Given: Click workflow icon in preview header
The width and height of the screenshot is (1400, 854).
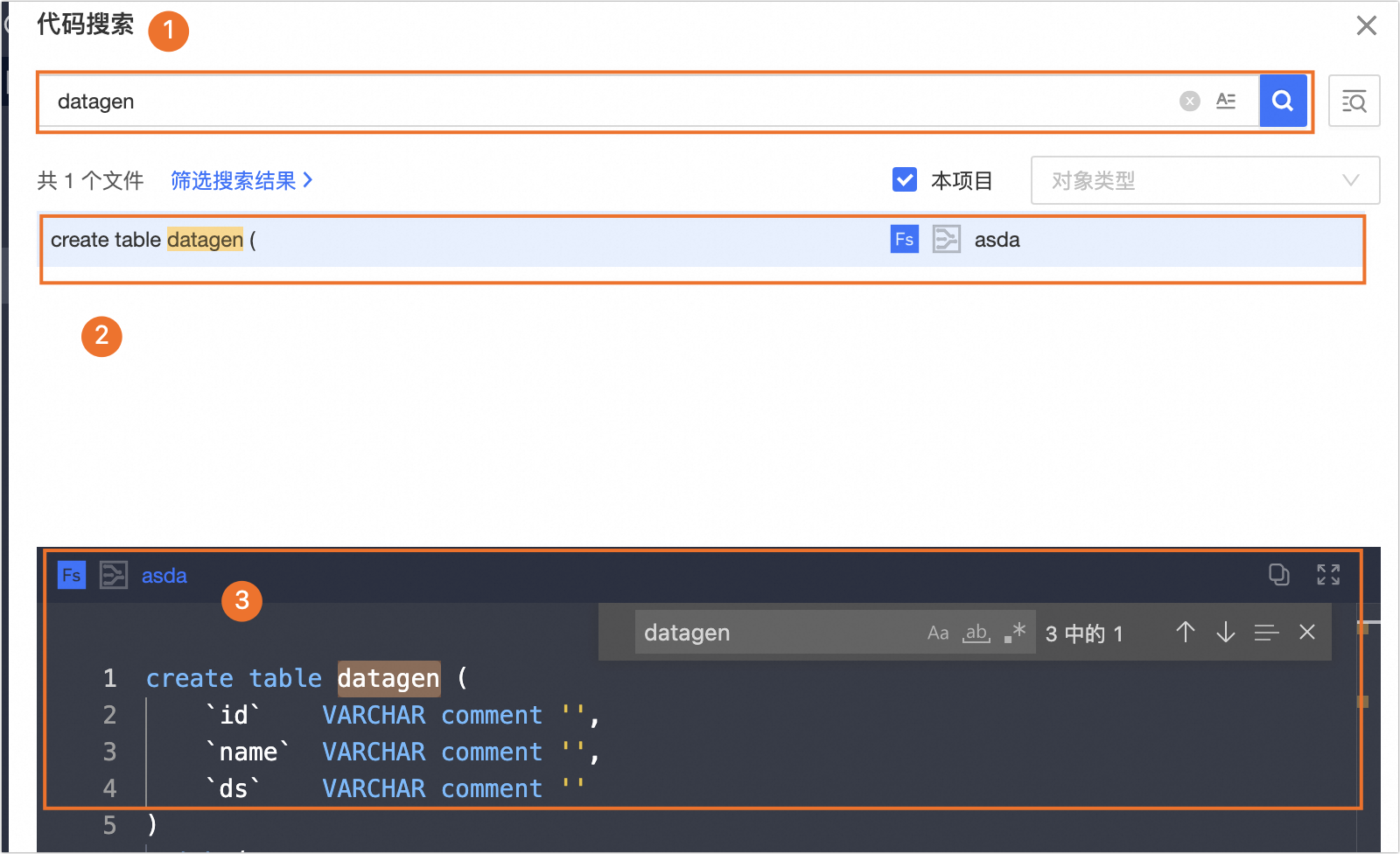Looking at the screenshot, I should [114, 575].
